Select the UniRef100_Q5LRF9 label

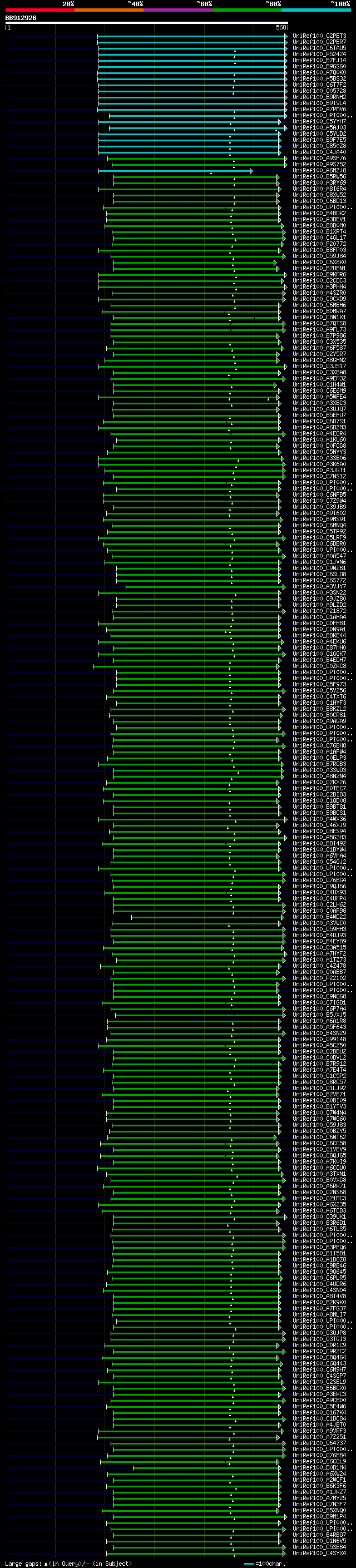319,538
